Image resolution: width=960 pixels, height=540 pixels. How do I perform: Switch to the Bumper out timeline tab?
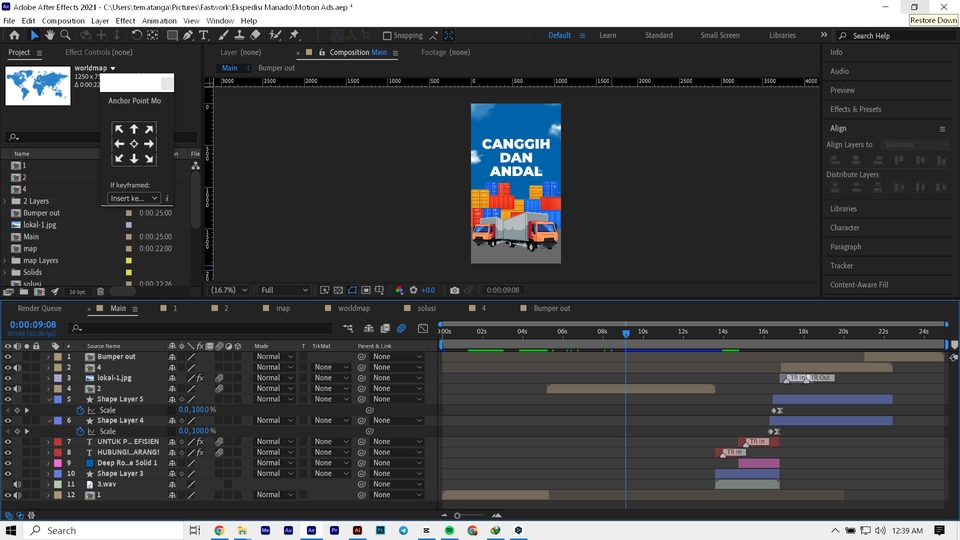tap(552, 309)
